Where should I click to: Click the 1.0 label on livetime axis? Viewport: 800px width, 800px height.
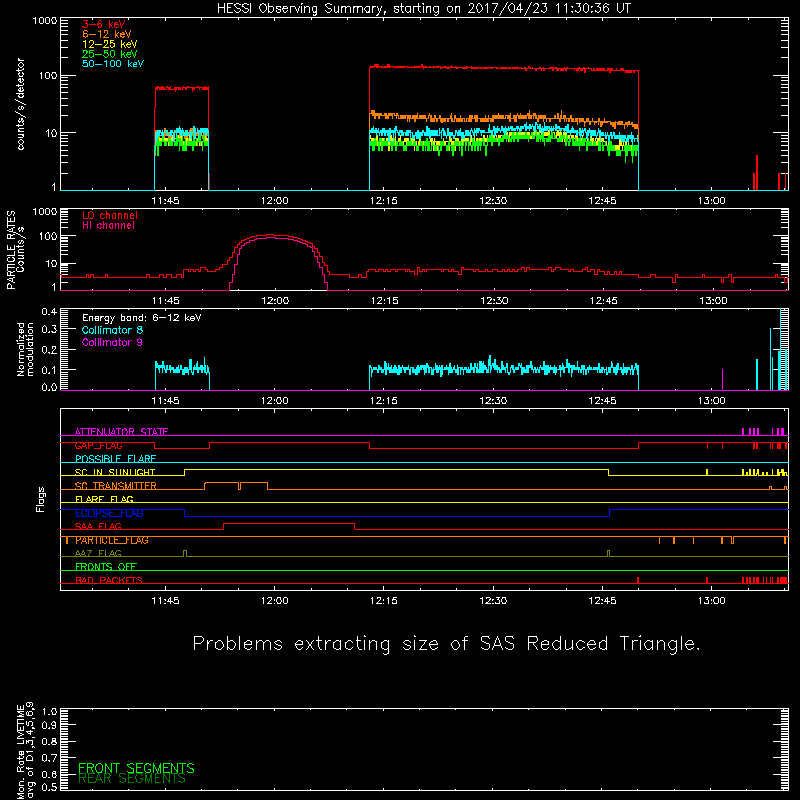[x=49, y=711]
